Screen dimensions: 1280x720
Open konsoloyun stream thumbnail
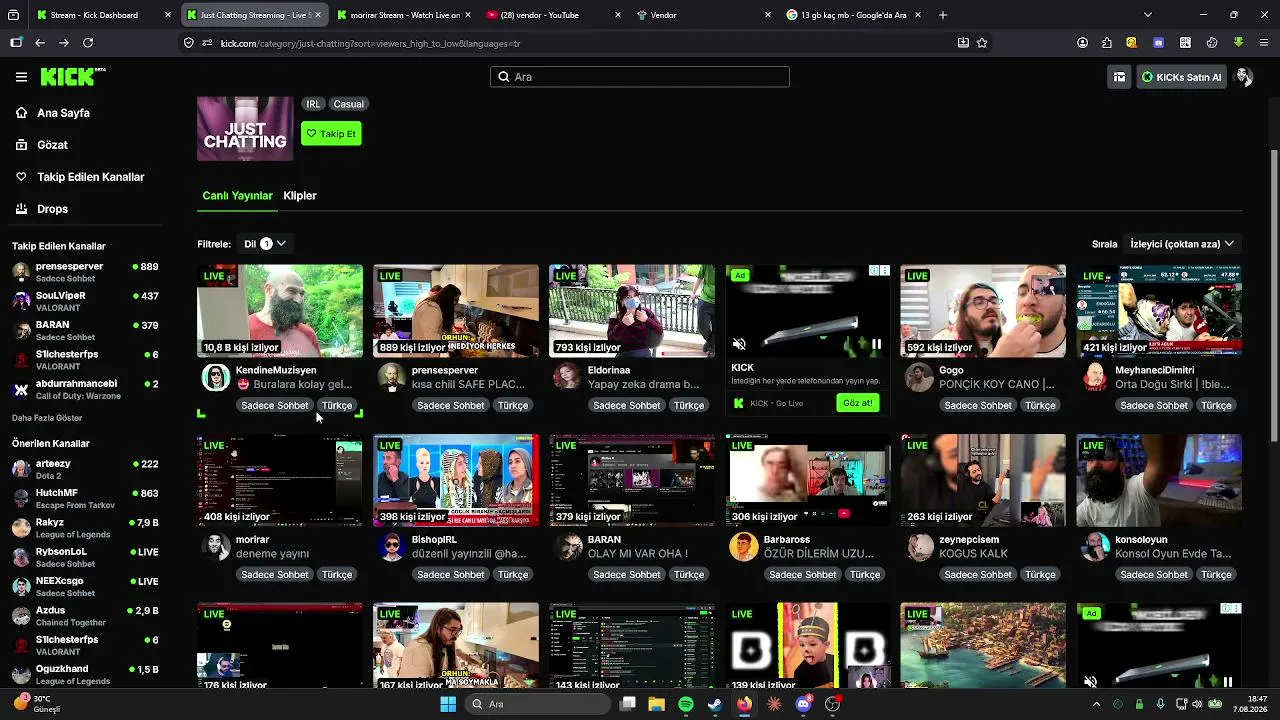(x=1159, y=481)
